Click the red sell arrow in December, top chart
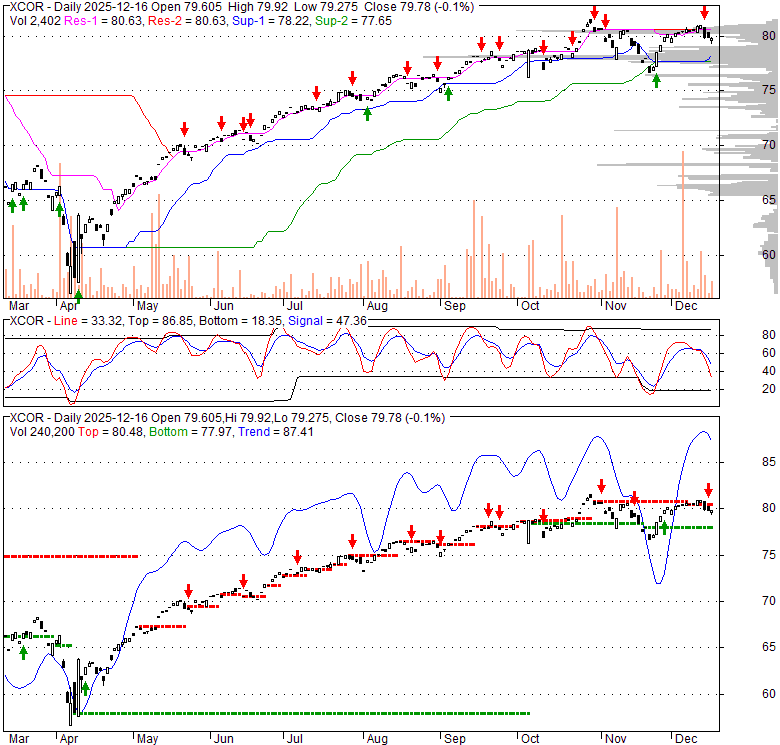The image size is (780, 745). [704, 12]
